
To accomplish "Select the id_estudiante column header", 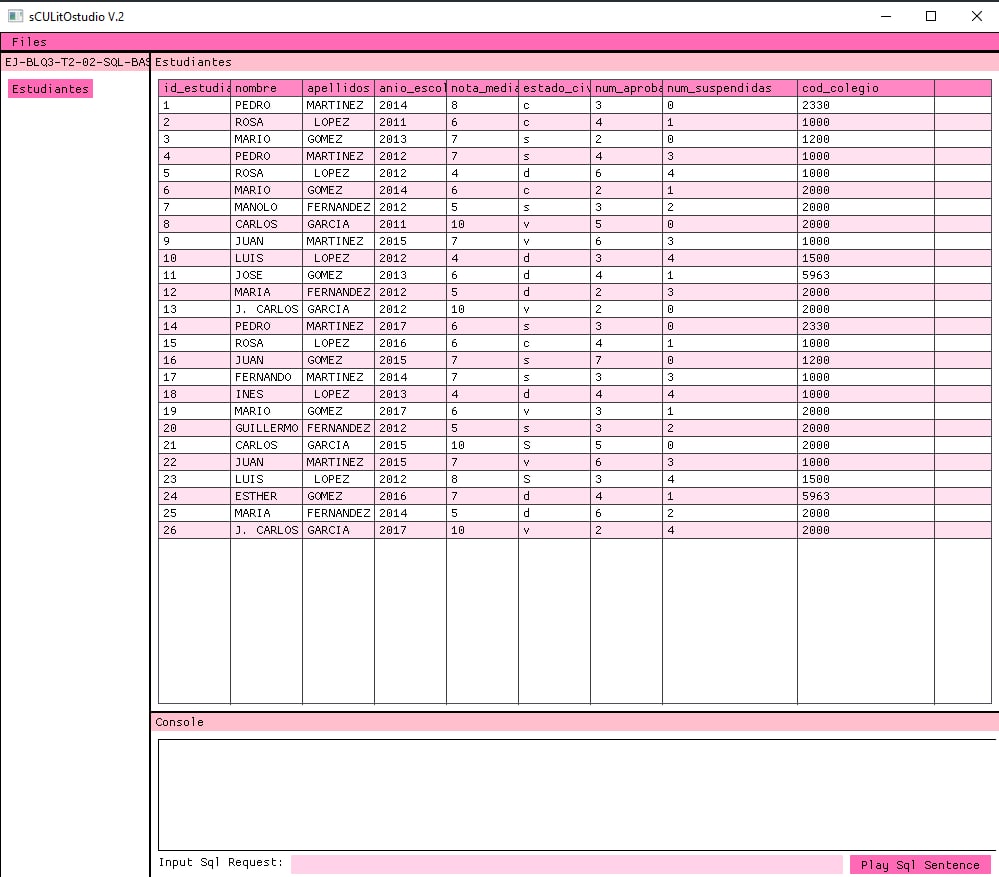I will (x=193, y=87).
